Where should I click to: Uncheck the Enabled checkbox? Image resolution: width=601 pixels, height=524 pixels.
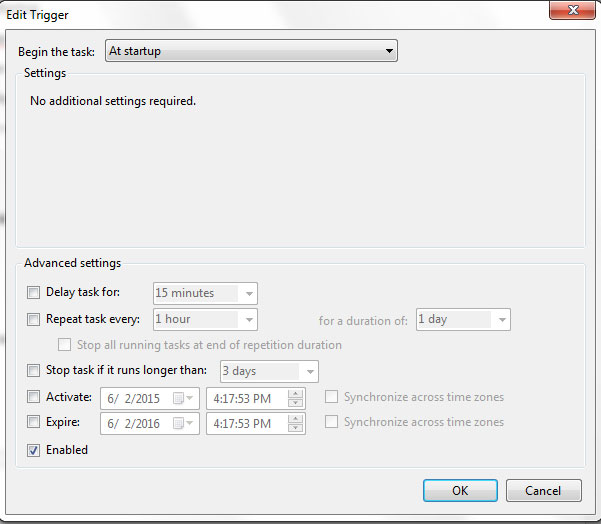[33, 450]
